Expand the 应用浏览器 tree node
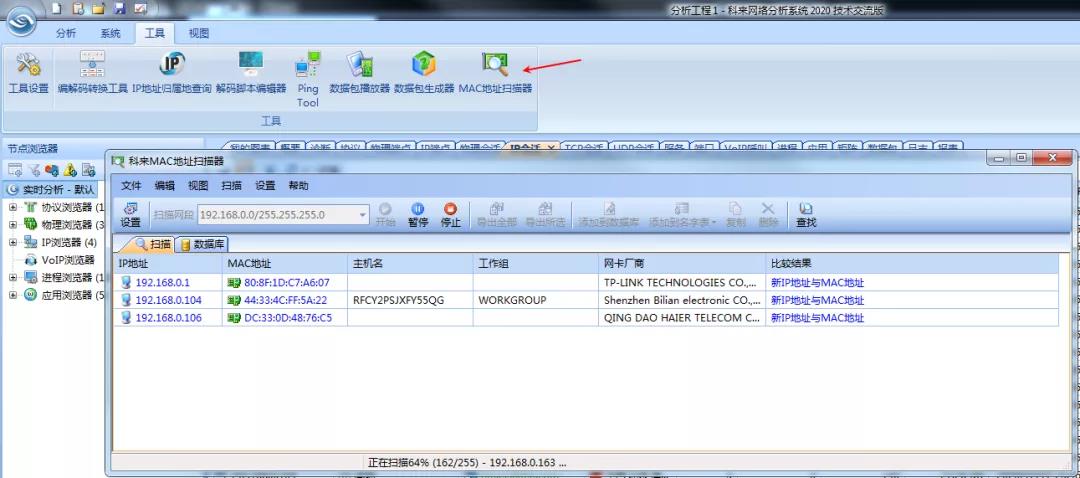This screenshot has width=1080, height=478. tap(12, 295)
